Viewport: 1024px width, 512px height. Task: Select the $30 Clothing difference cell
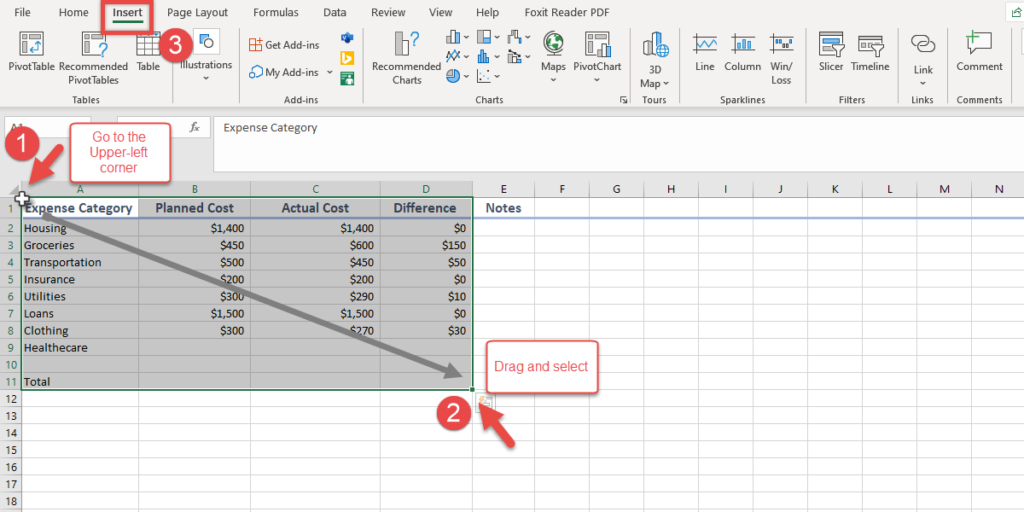click(x=426, y=330)
